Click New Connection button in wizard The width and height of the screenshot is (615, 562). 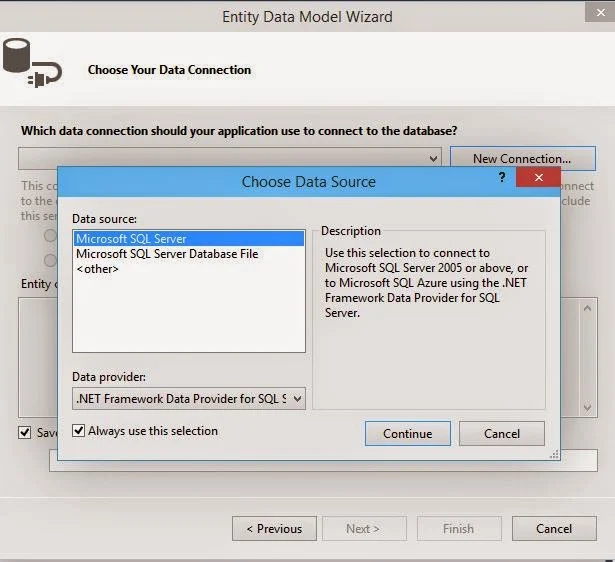(x=523, y=159)
